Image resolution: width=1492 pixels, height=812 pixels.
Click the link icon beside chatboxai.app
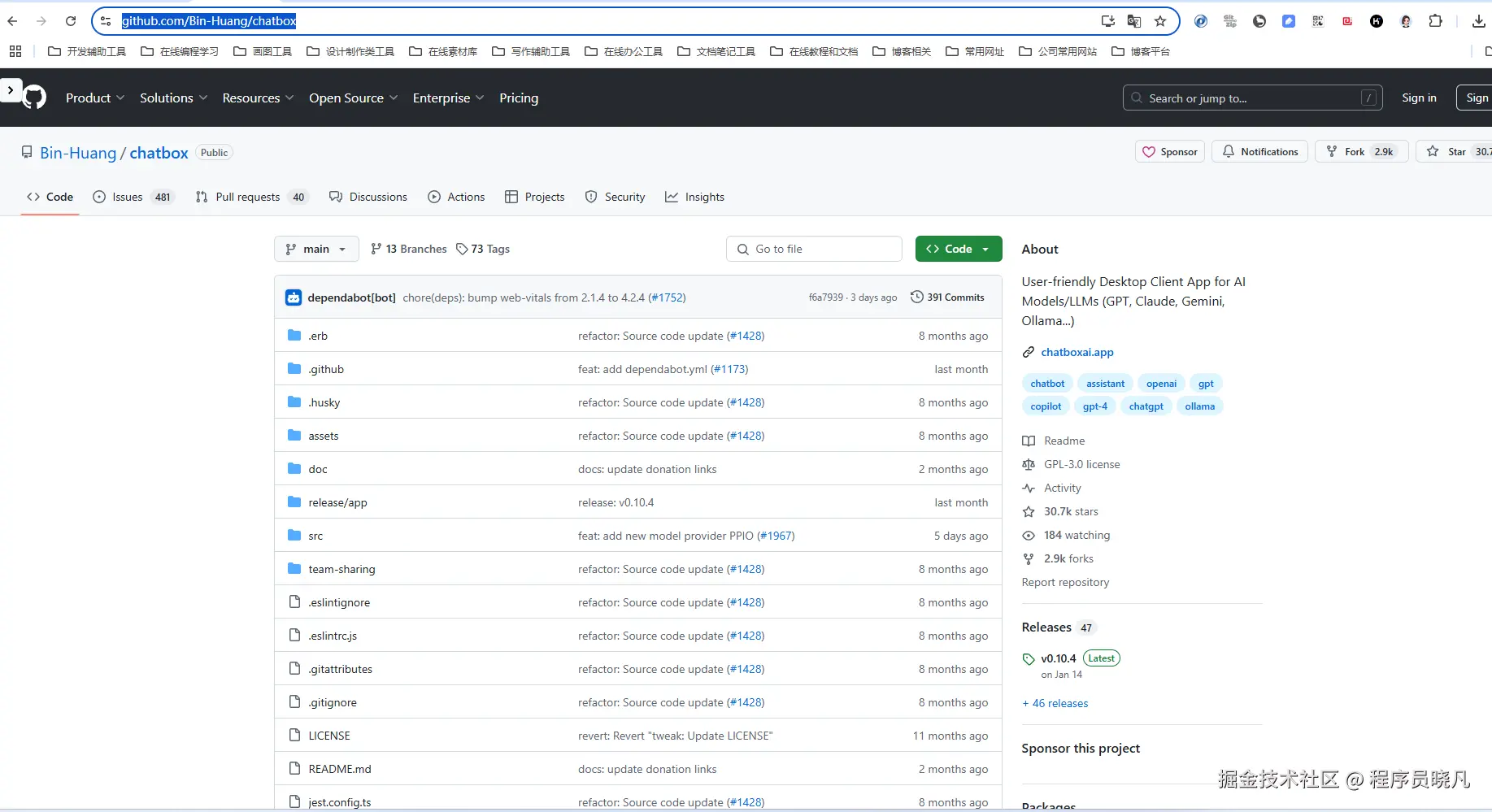[1029, 352]
